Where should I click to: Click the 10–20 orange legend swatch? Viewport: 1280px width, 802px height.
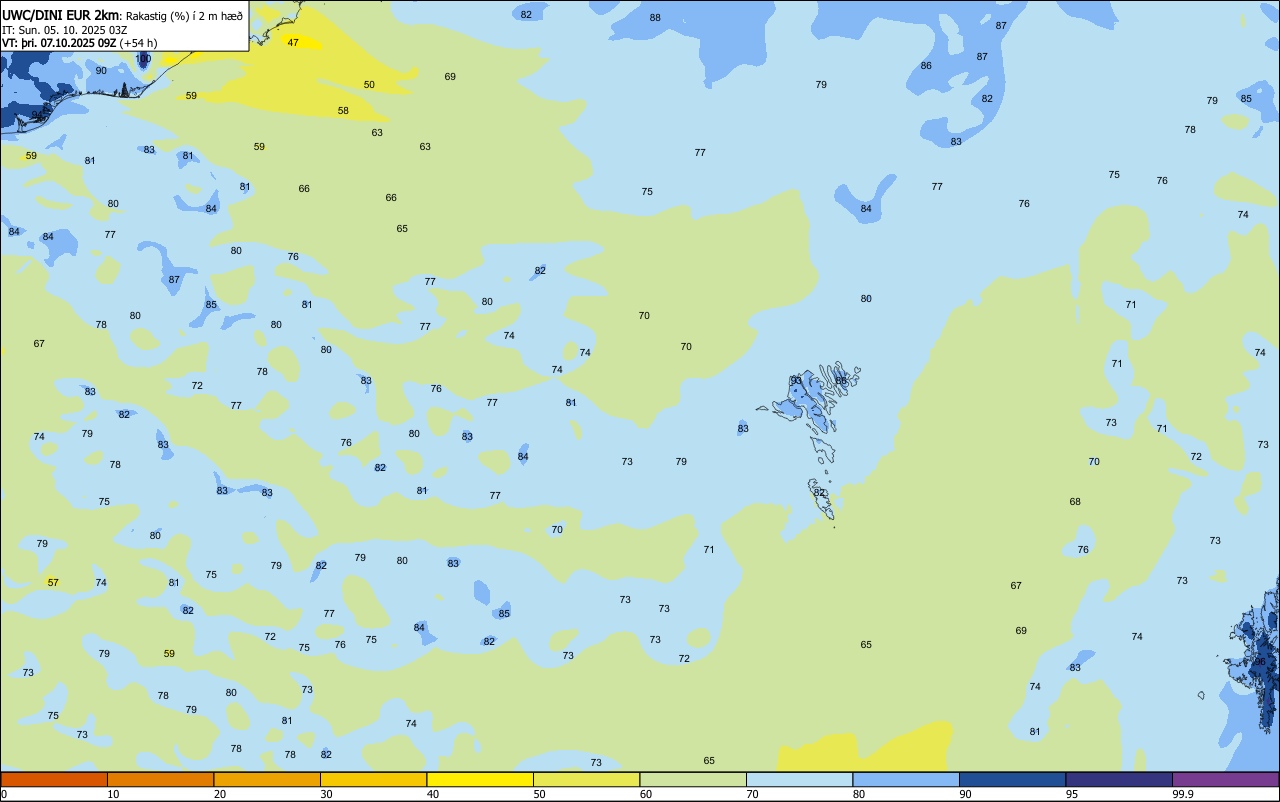(160, 779)
